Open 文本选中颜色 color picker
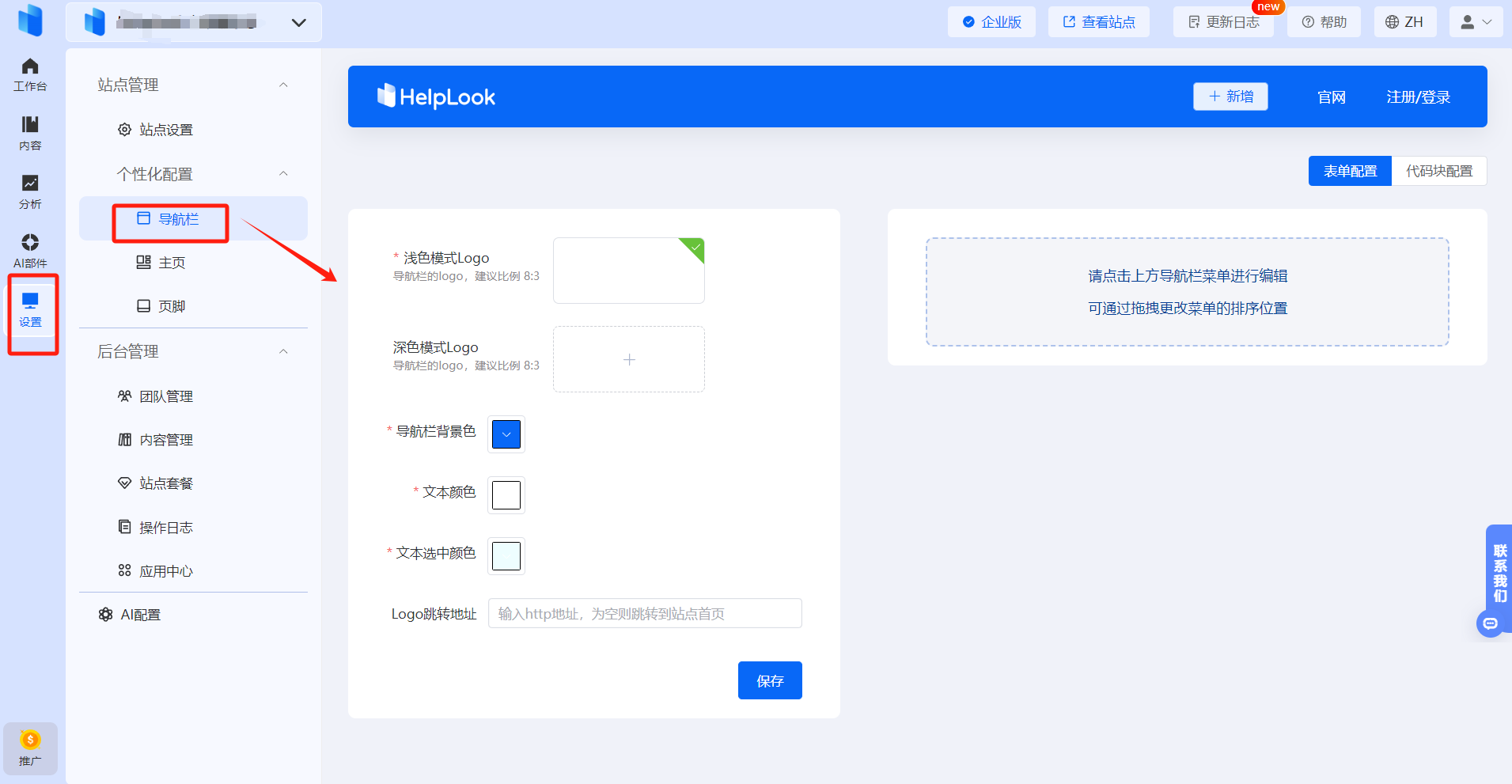Screen dimensions: 1512x784 coord(506,556)
